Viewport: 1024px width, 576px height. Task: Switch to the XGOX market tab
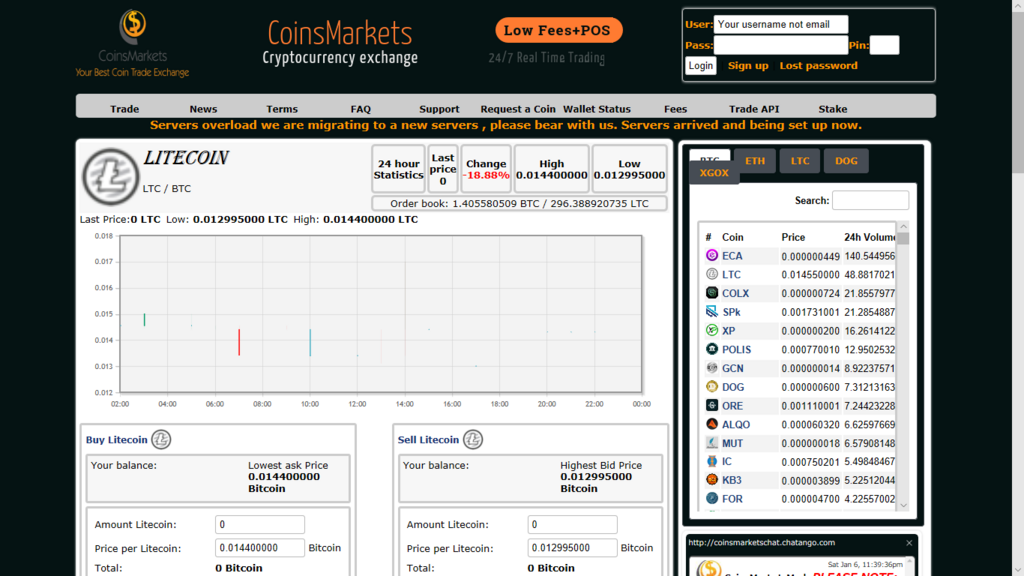pyautogui.click(x=714, y=173)
